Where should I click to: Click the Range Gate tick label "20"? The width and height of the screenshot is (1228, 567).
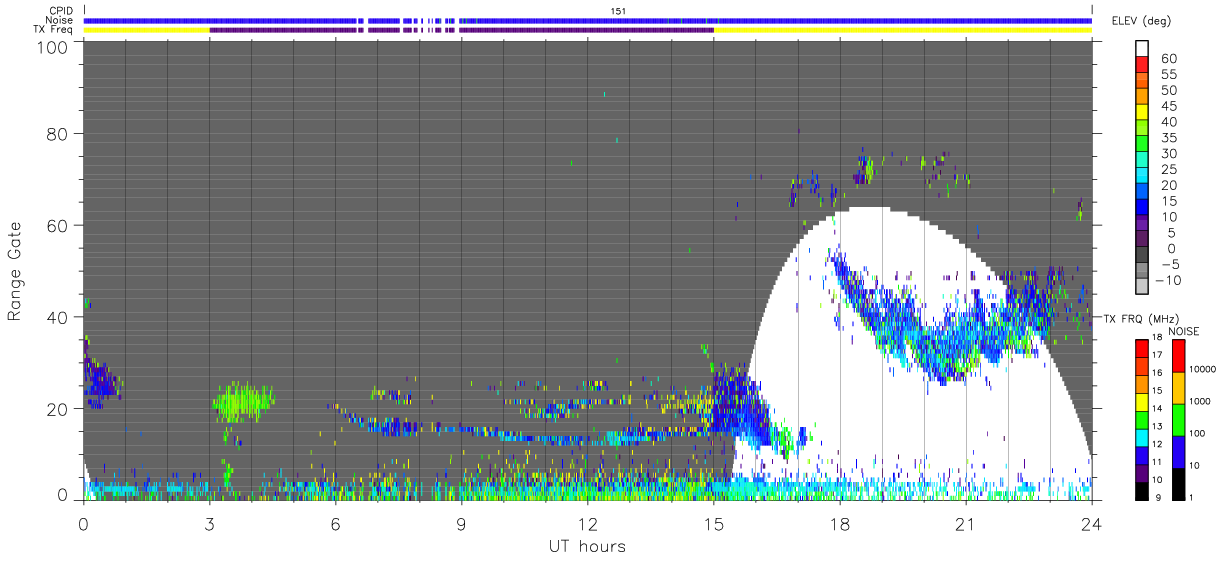(x=58, y=409)
